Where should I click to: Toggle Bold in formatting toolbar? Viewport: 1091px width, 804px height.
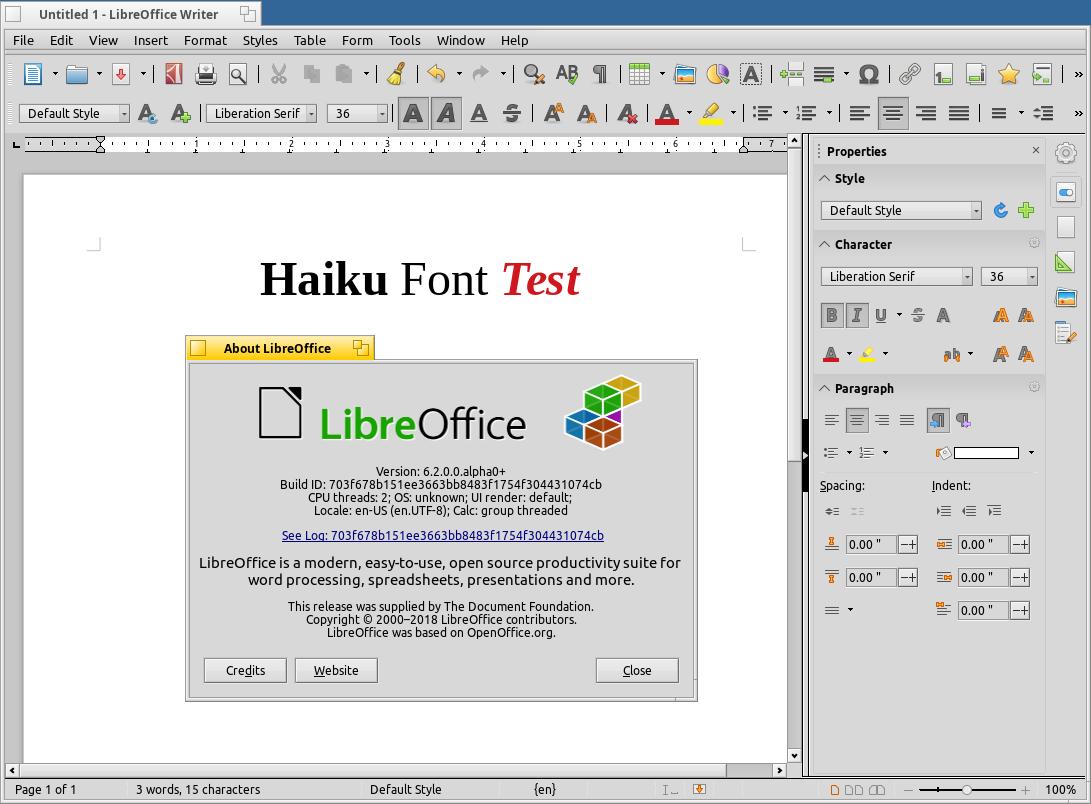coord(413,113)
